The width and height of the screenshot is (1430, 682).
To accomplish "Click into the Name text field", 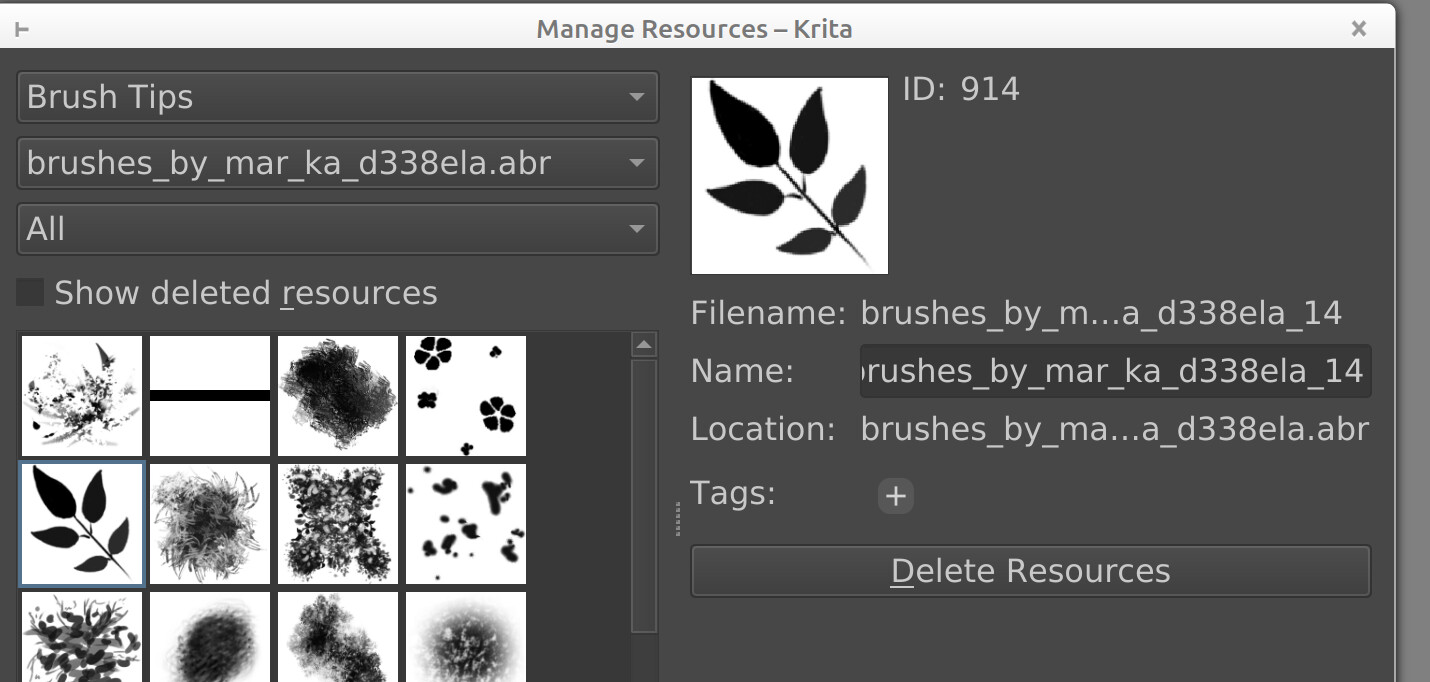I will pyautogui.click(x=1114, y=372).
